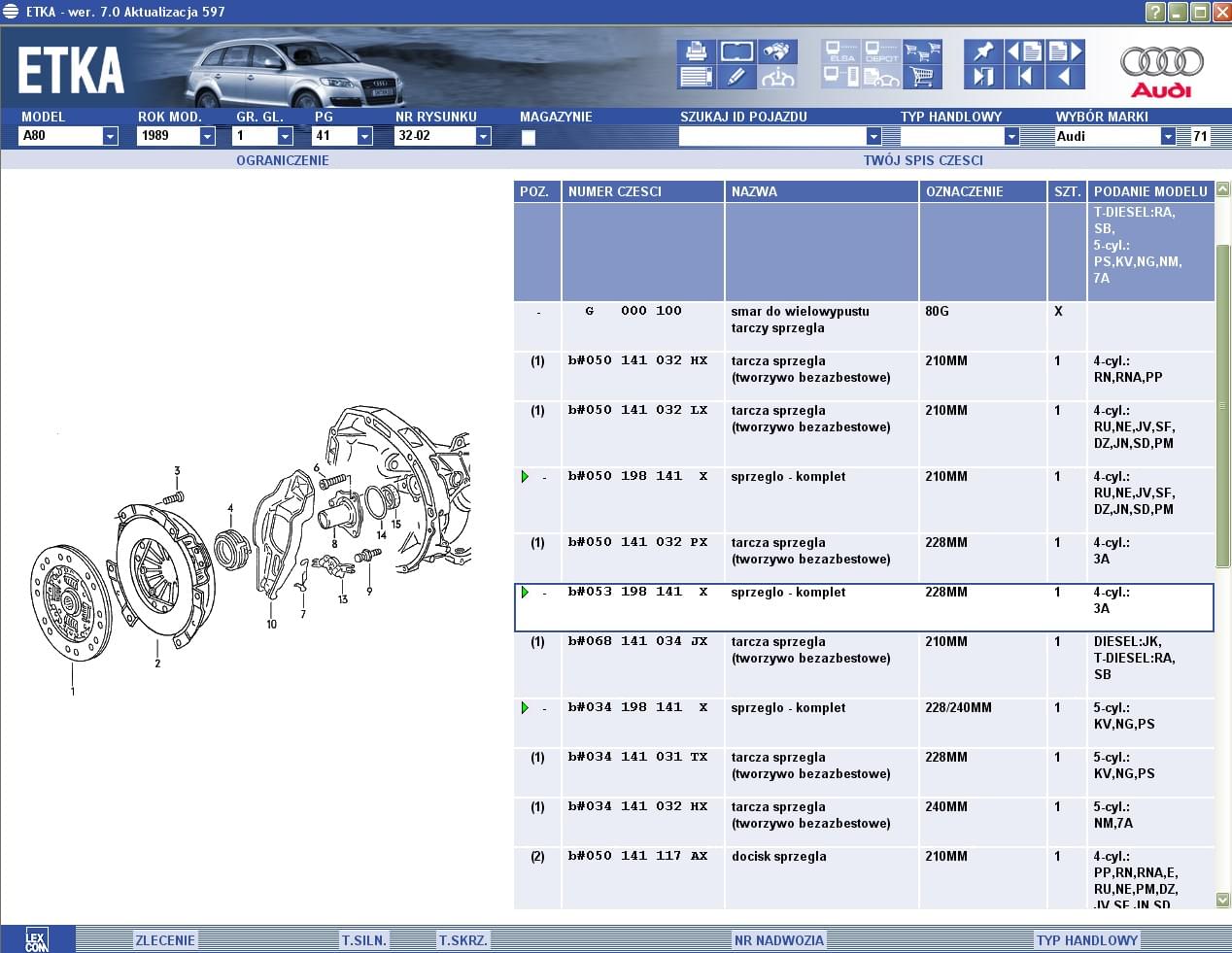1232x953 pixels.
Task: Click the field showing 71
Action: 1201,136
